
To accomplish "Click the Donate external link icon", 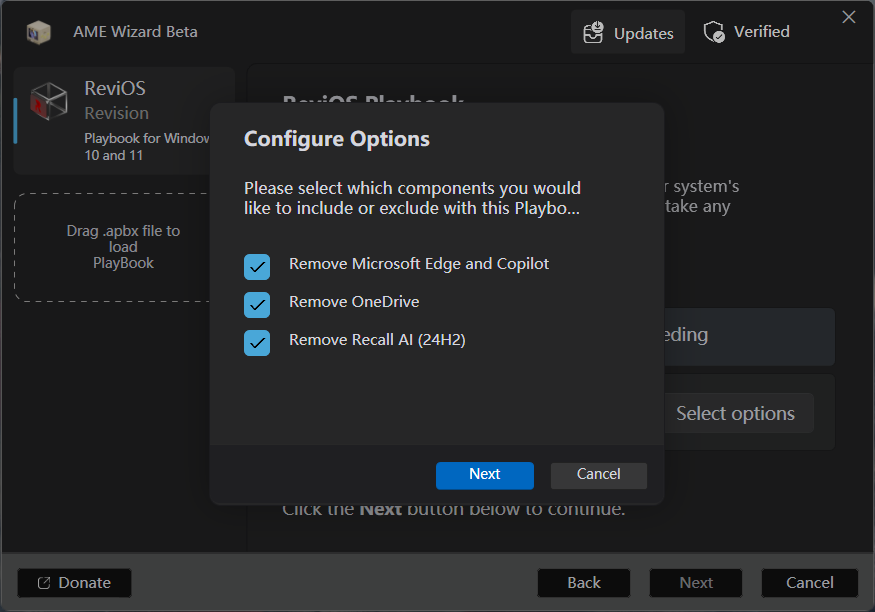I will pos(44,583).
